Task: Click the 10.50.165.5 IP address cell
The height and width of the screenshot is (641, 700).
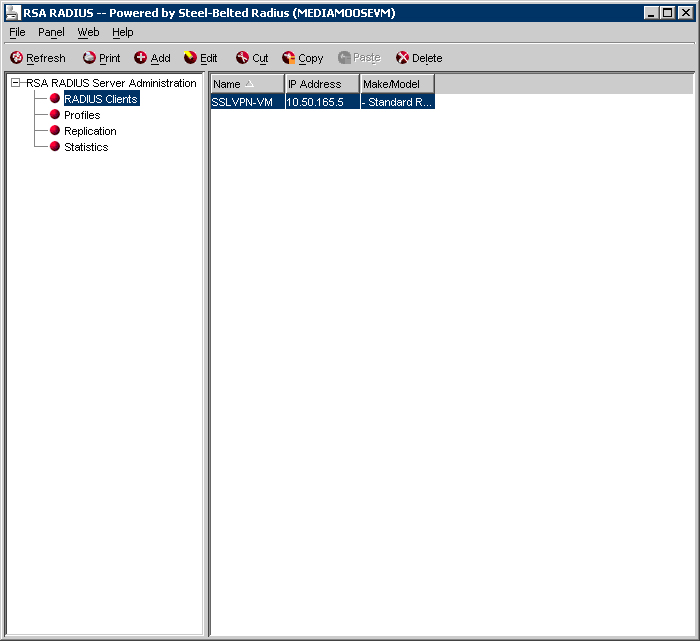Action: [x=322, y=102]
